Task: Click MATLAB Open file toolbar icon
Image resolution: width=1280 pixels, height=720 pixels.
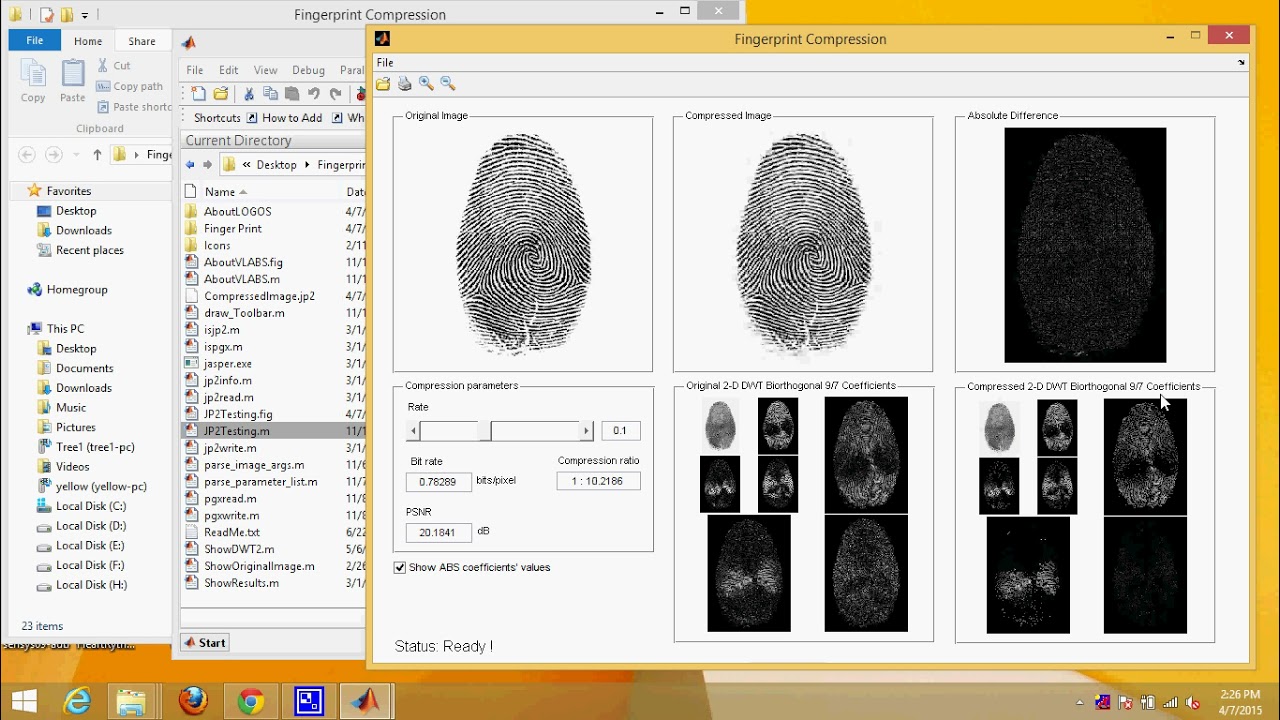Action: click(221, 94)
